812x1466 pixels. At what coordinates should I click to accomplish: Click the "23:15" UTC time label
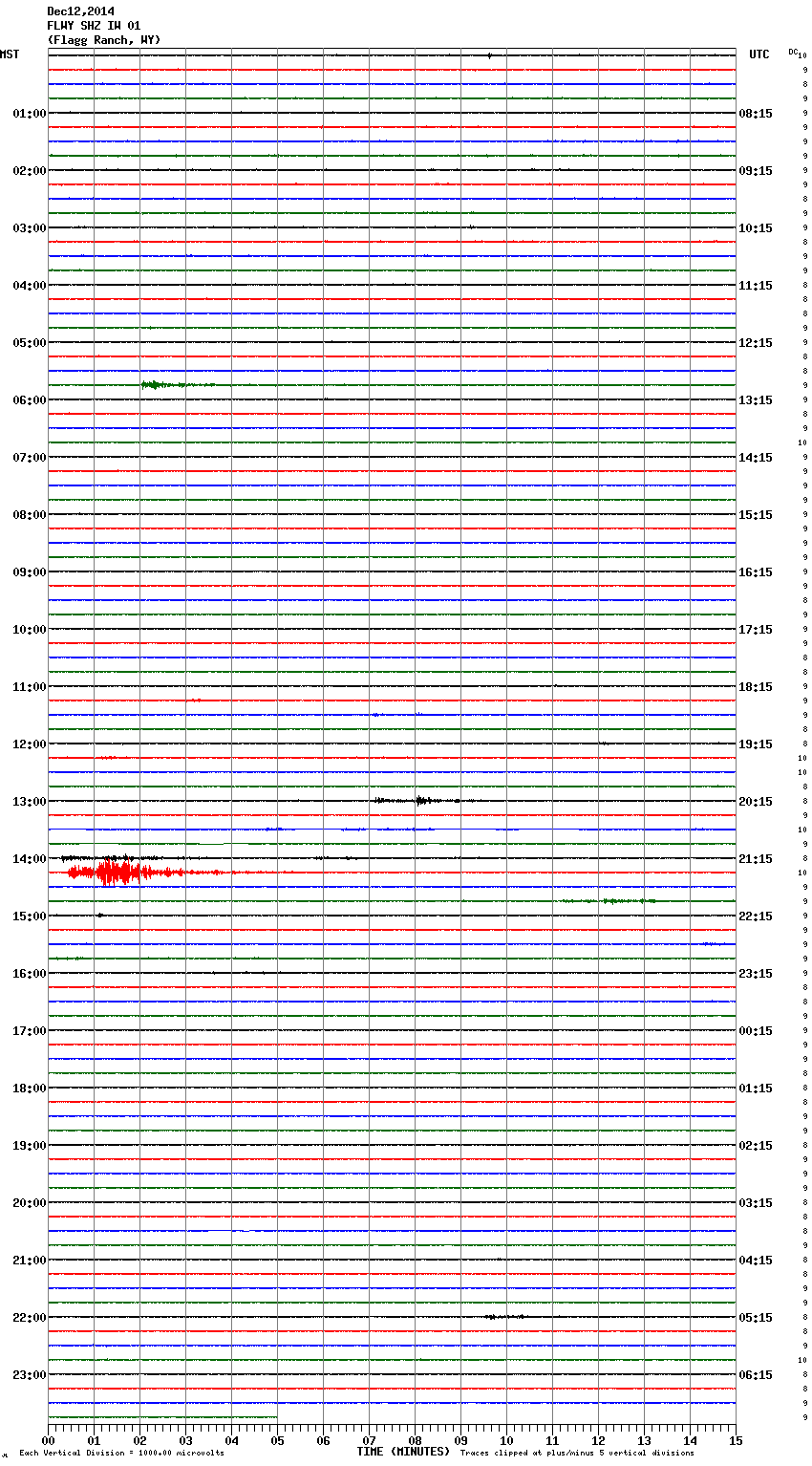click(756, 974)
